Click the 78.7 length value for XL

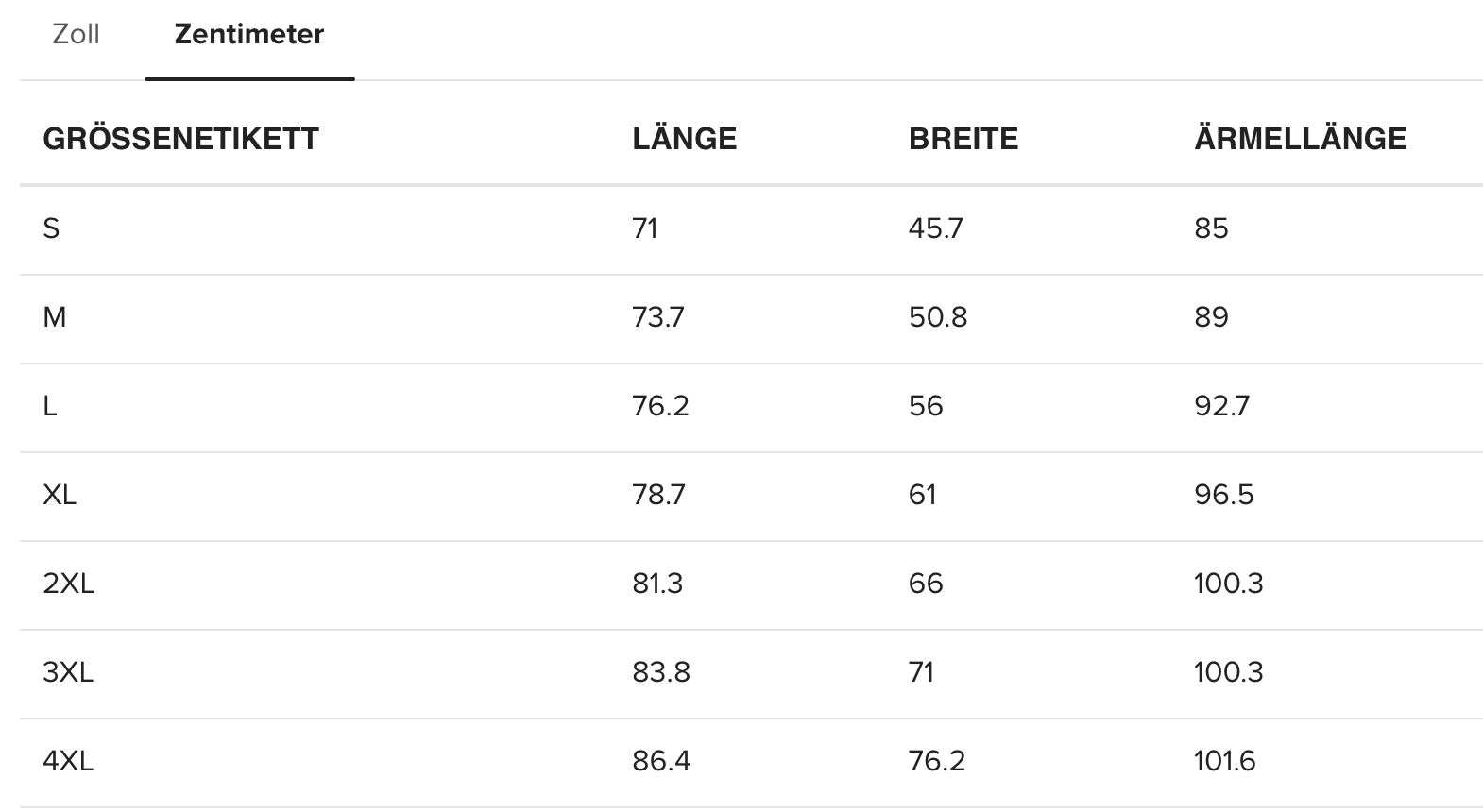pyautogui.click(x=658, y=495)
